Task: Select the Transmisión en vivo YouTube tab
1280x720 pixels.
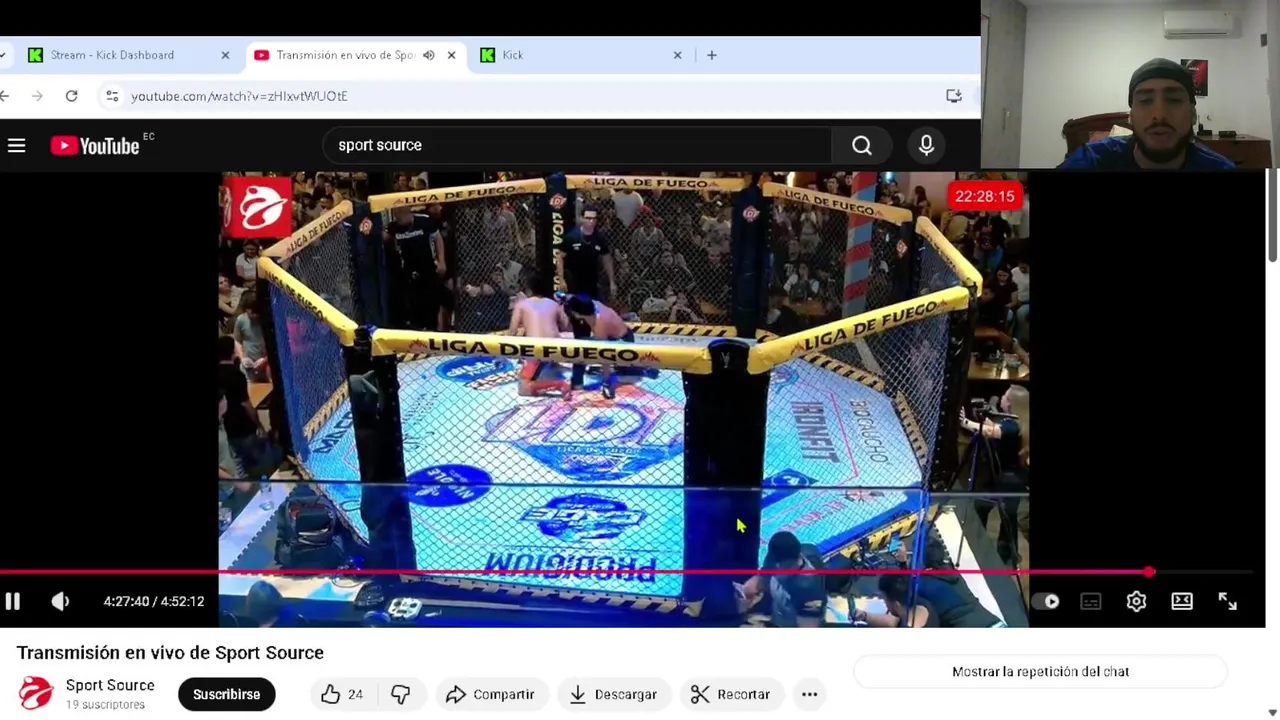Action: click(345, 55)
